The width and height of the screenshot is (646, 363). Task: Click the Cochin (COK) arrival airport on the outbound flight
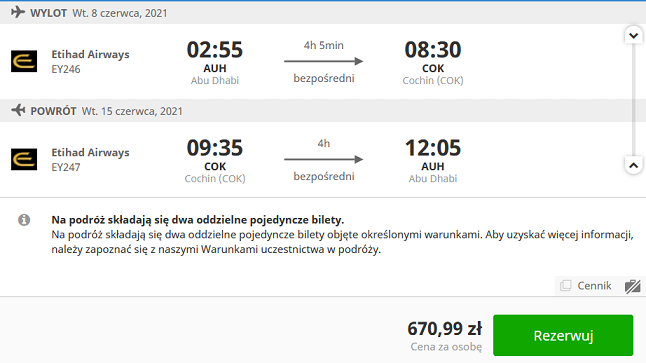(433, 81)
